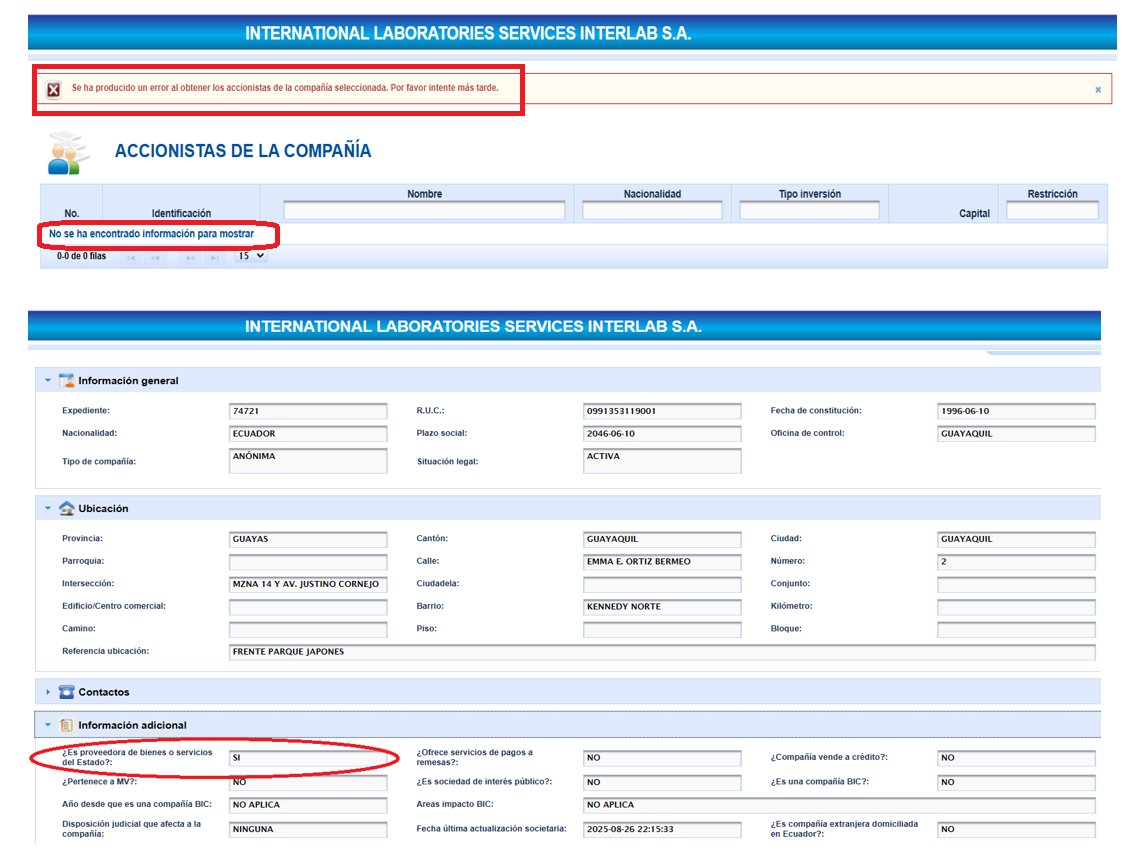Click the Expediente field showing 74721
This screenshot has width=1122, height=851.
[x=308, y=411]
